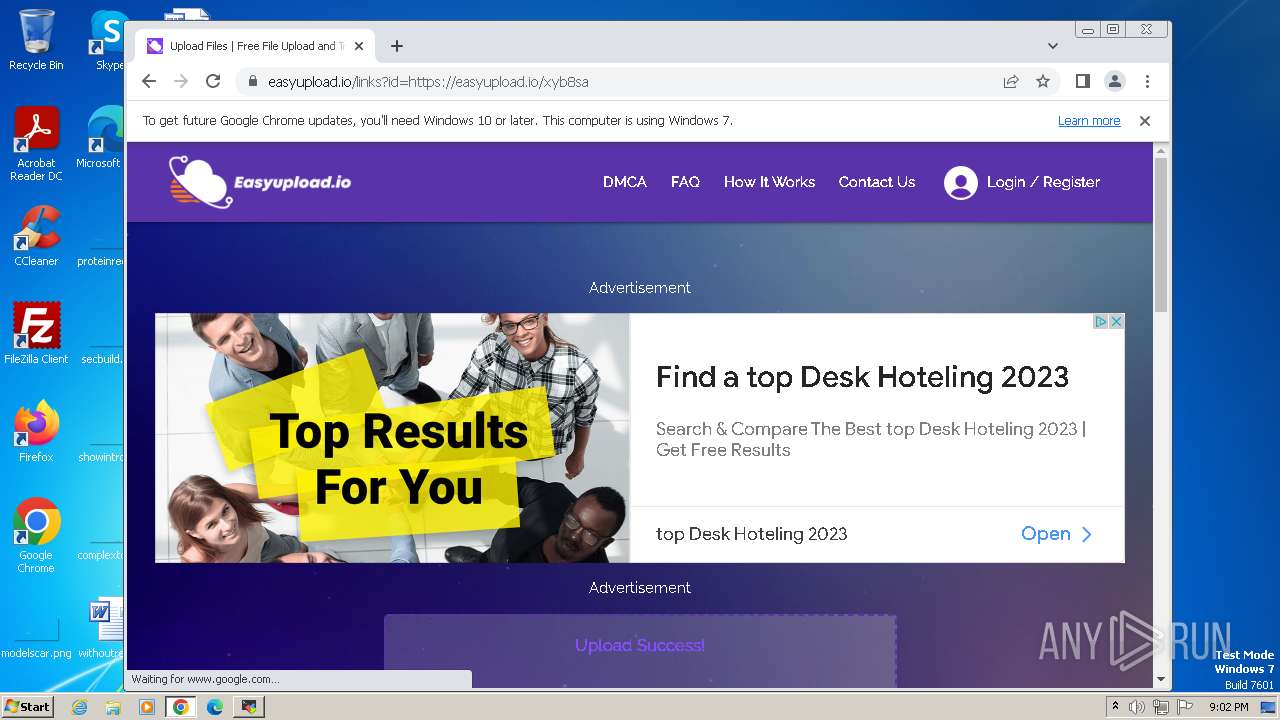Click the Upload Success! text
The image size is (1280, 720).
640,646
